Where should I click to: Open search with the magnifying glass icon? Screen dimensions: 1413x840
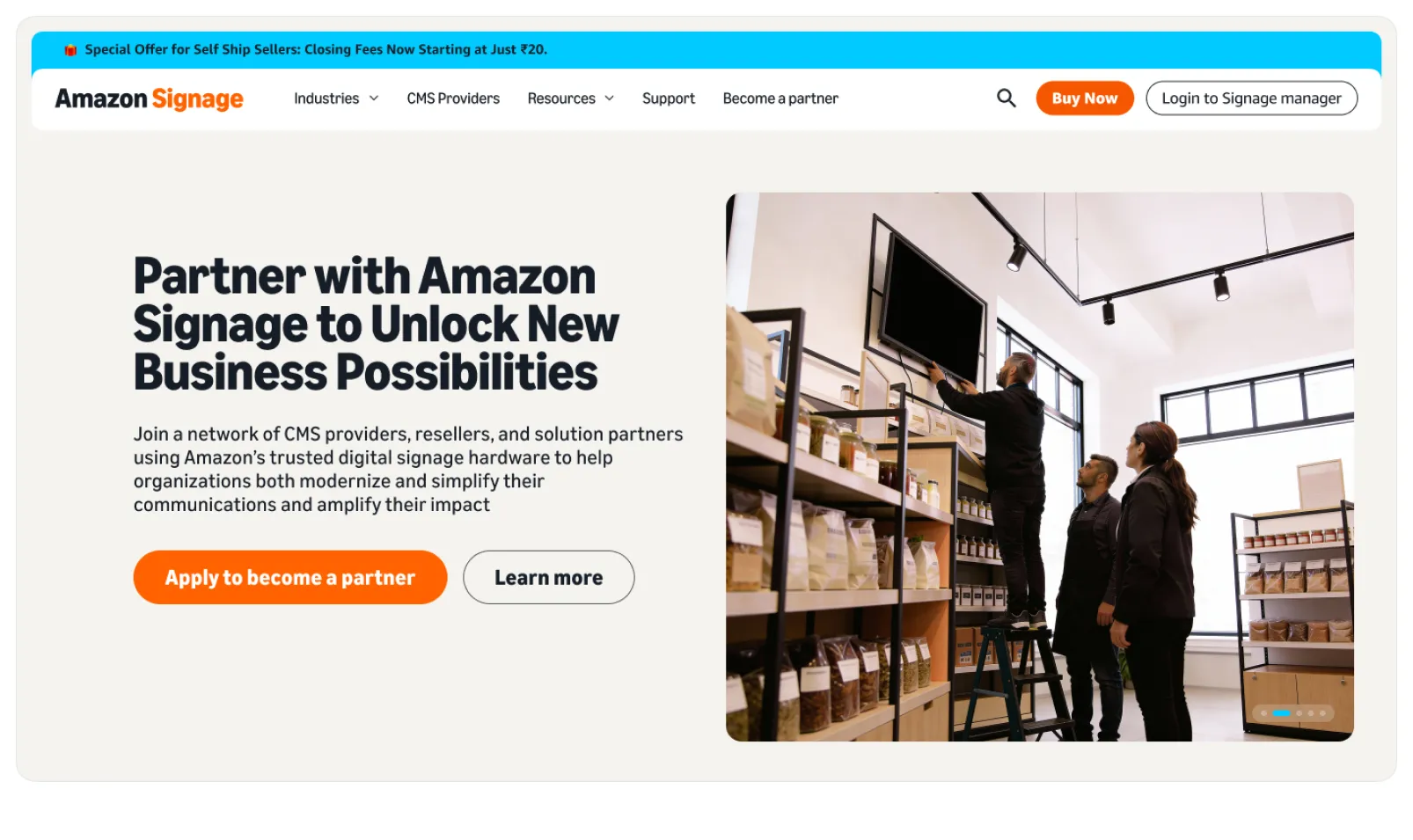(x=1007, y=98)
